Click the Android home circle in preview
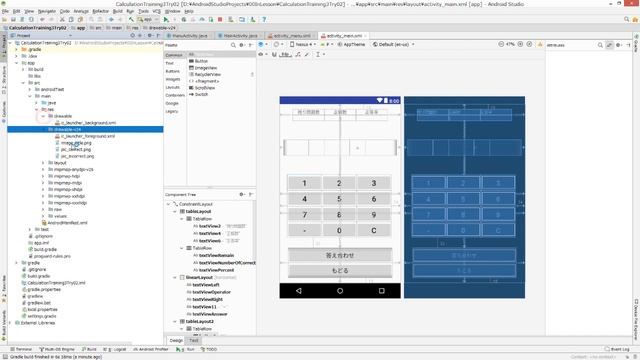 click(x=340, y=291)
